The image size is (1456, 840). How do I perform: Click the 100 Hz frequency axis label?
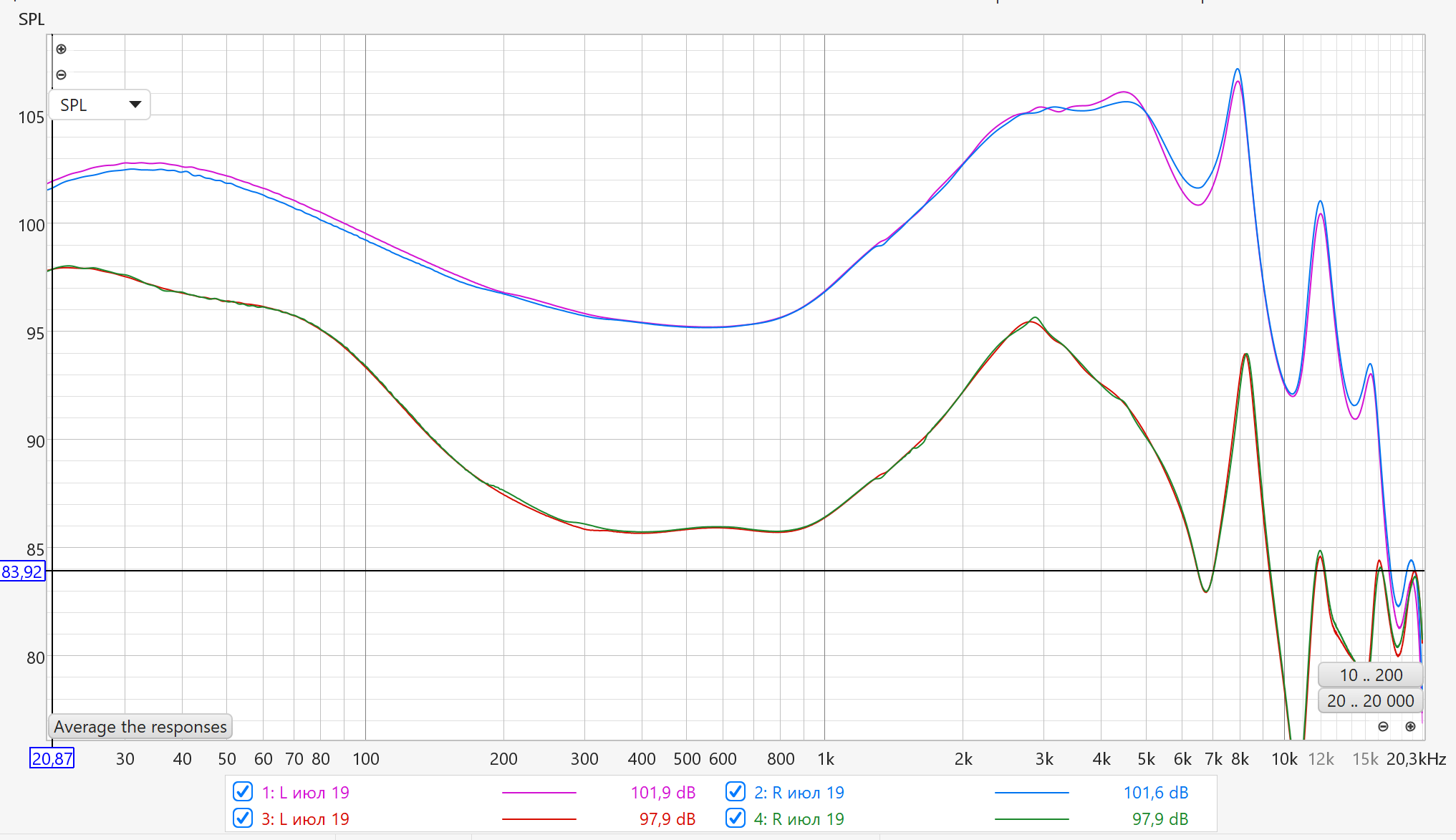(366, 759)
